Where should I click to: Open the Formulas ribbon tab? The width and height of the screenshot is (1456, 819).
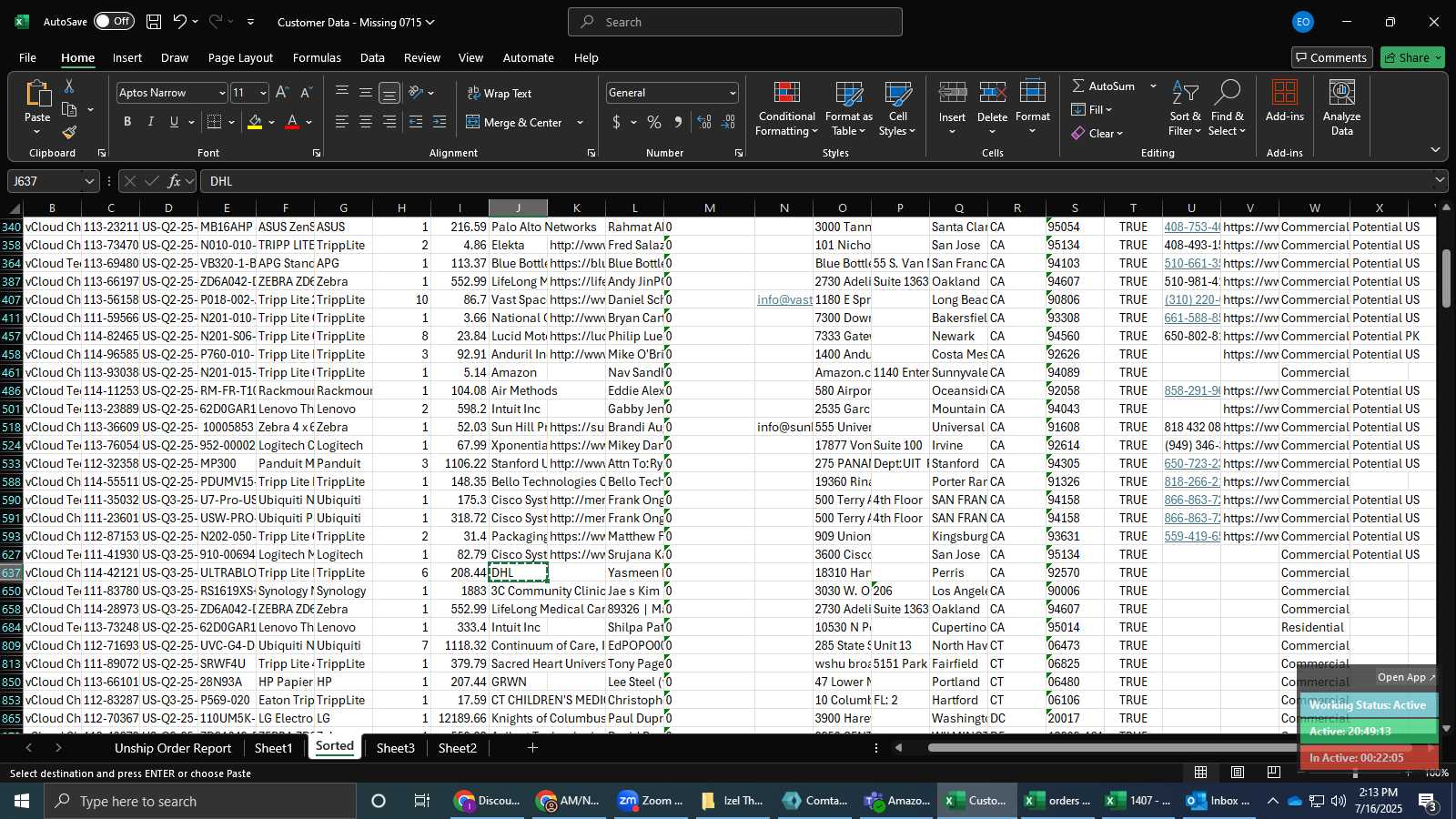click(317, 57)
